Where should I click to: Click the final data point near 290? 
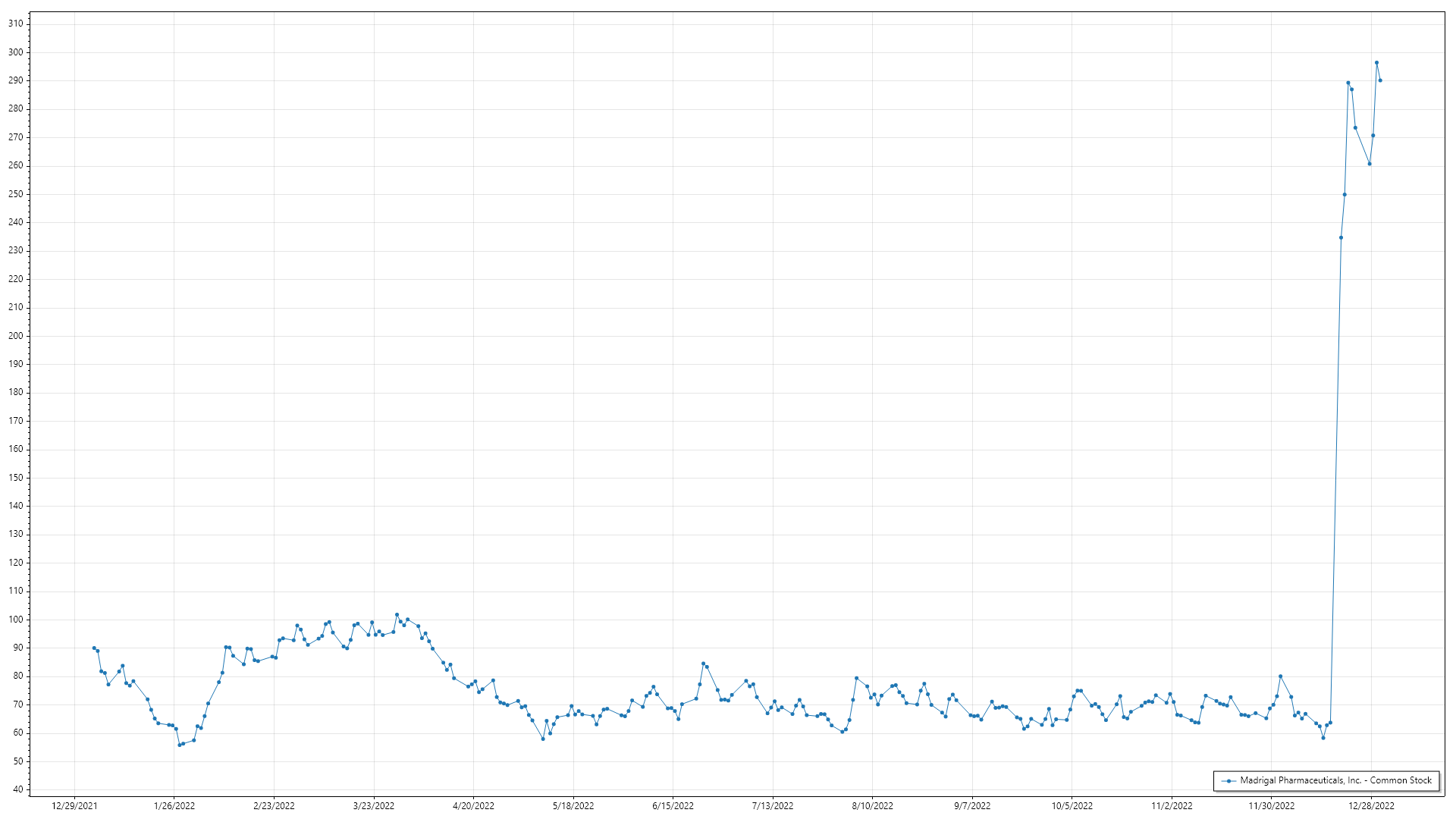(x=1380, y=80)
